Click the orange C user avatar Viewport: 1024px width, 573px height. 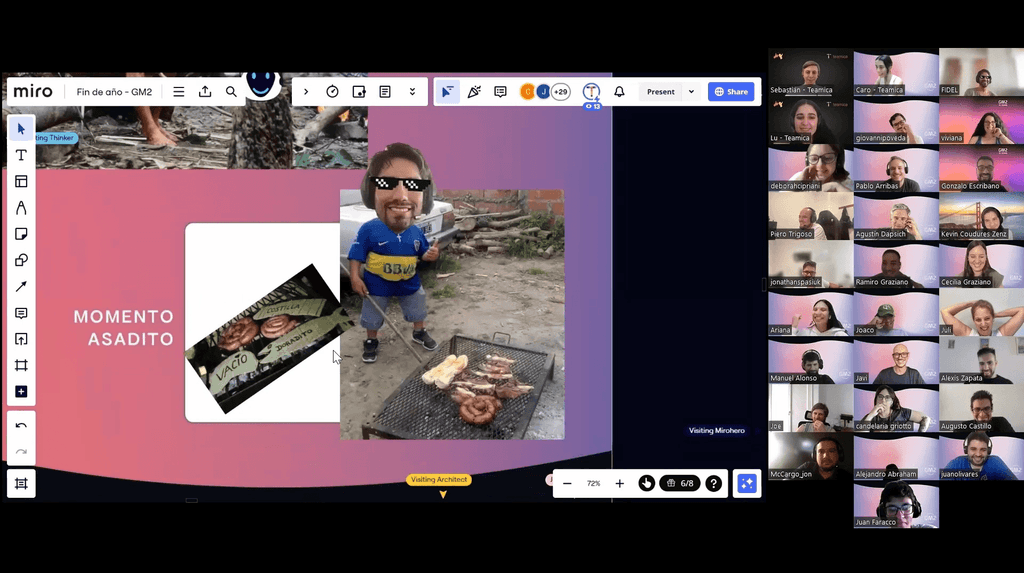tap(527, 91)
